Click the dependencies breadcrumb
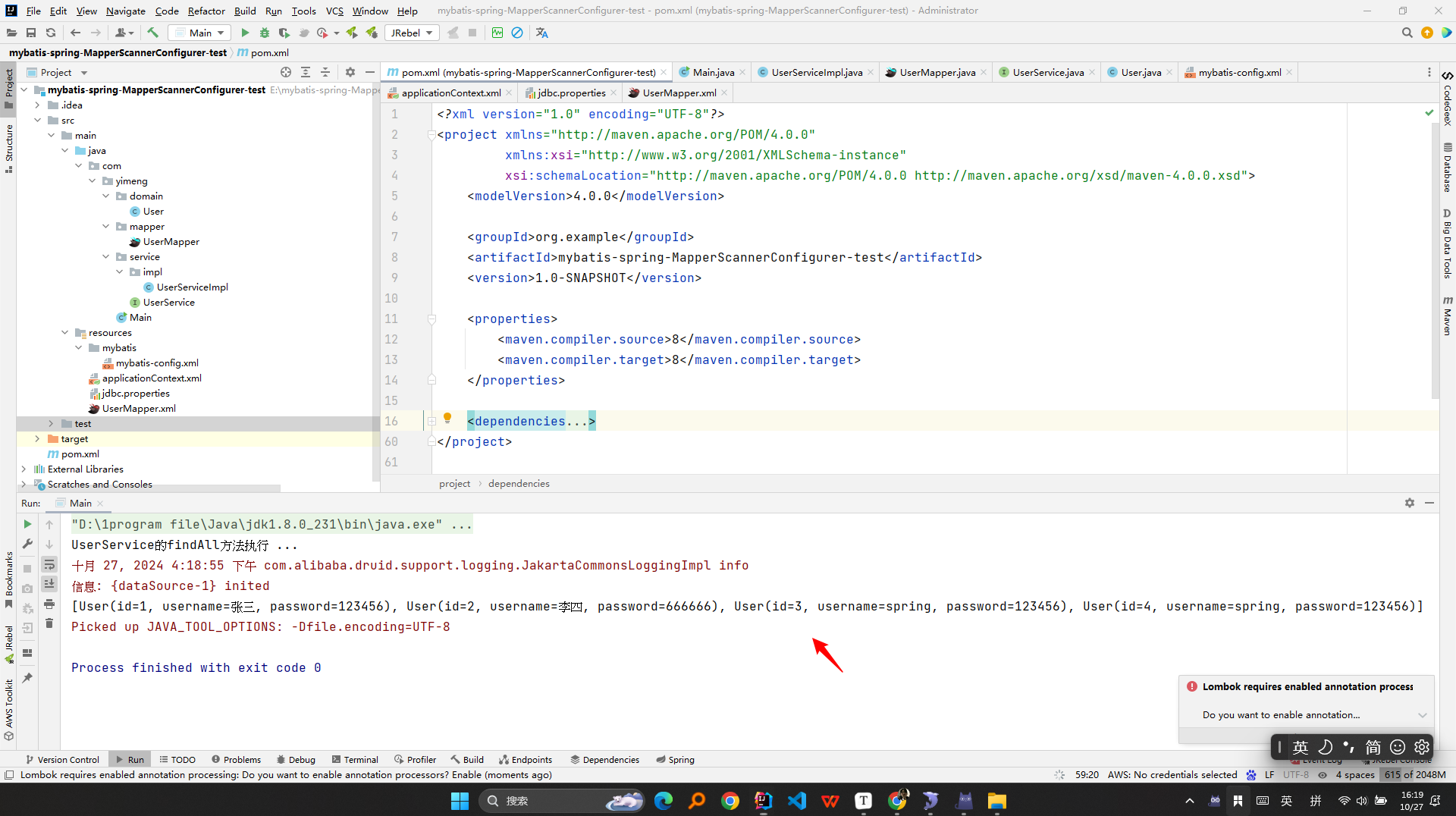Viewport: 1456px width, 816px height. pos(519,483)
